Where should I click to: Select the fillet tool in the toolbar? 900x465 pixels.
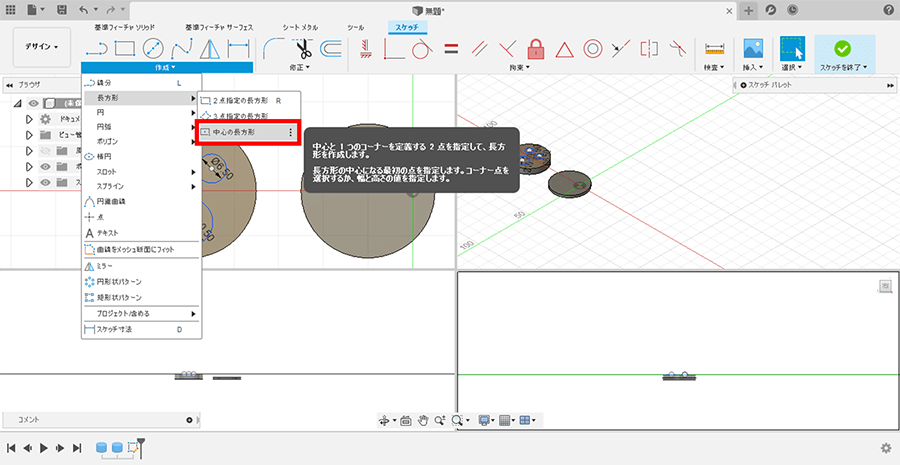pyautogui.click(x=272, y=47)
